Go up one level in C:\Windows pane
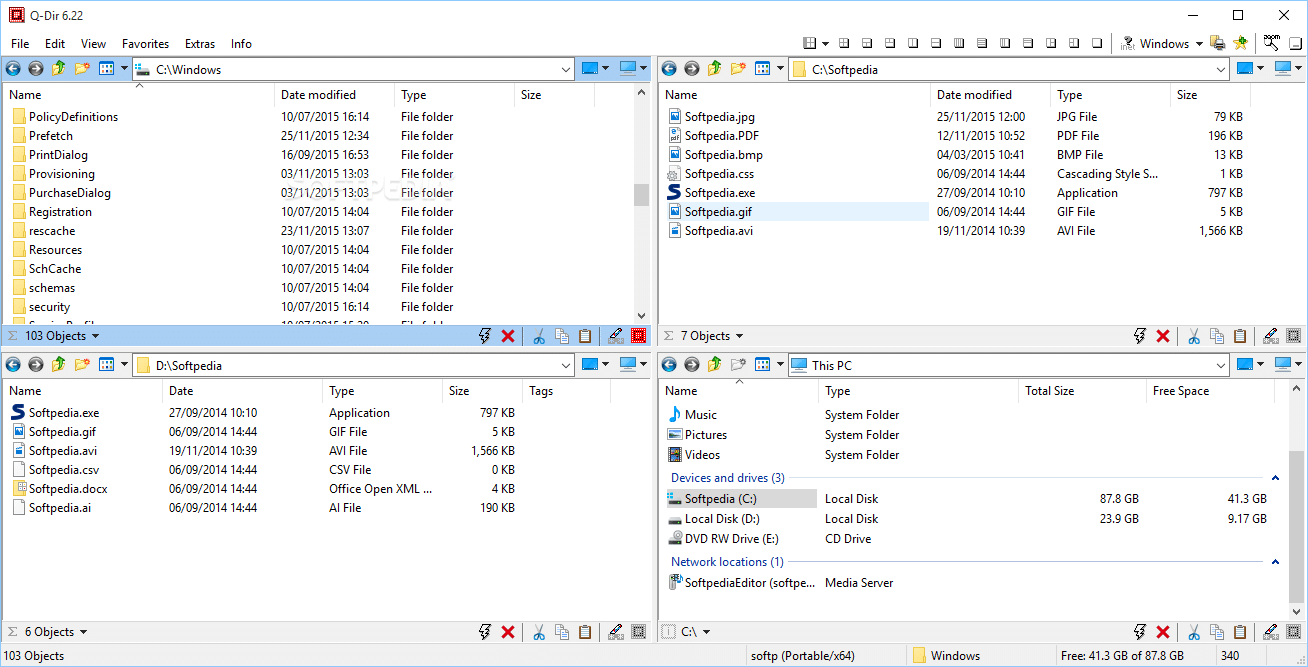 pyautogui.click(x=58, y=69)
